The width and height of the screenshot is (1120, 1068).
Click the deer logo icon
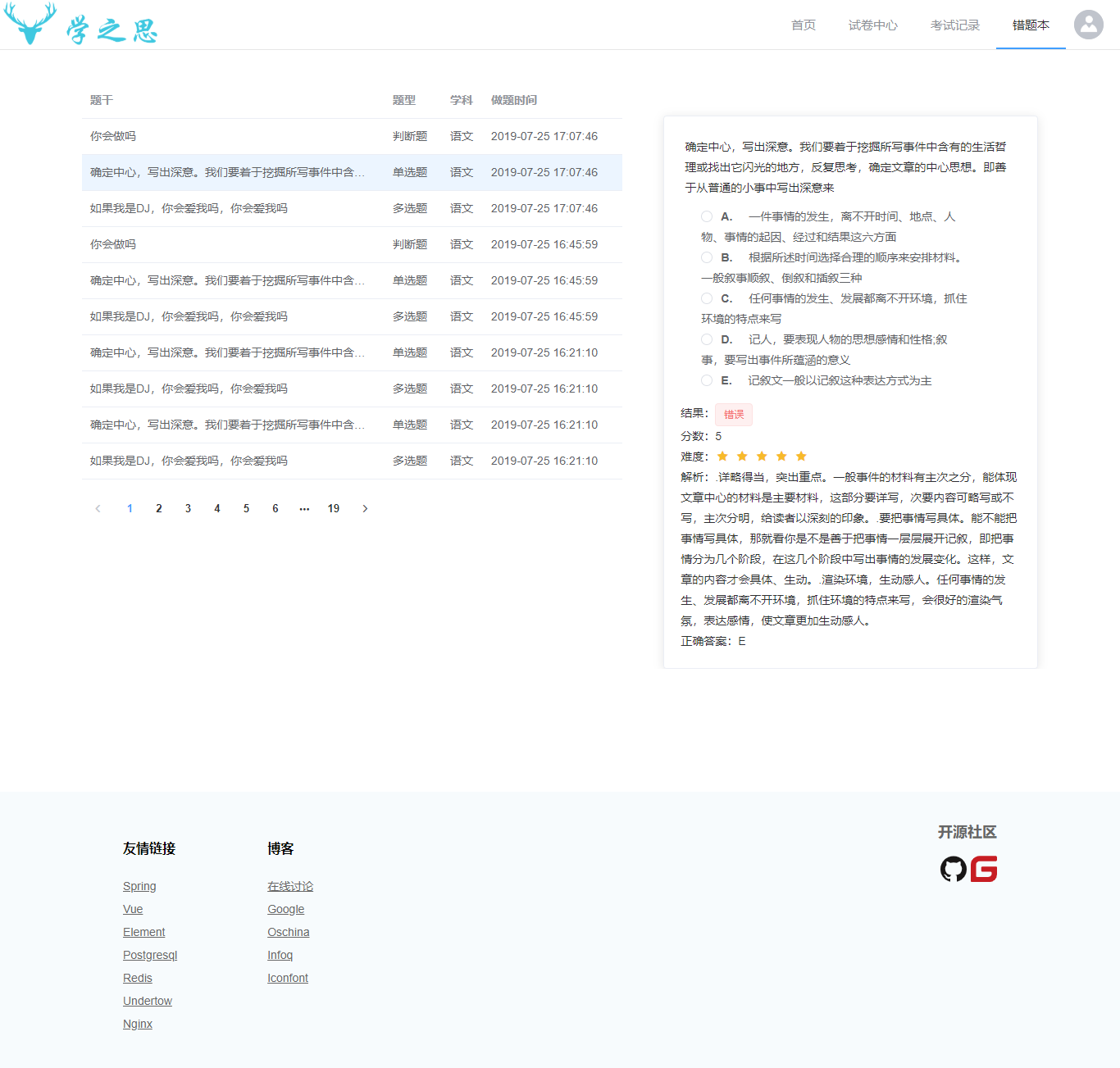click(30, 24)
